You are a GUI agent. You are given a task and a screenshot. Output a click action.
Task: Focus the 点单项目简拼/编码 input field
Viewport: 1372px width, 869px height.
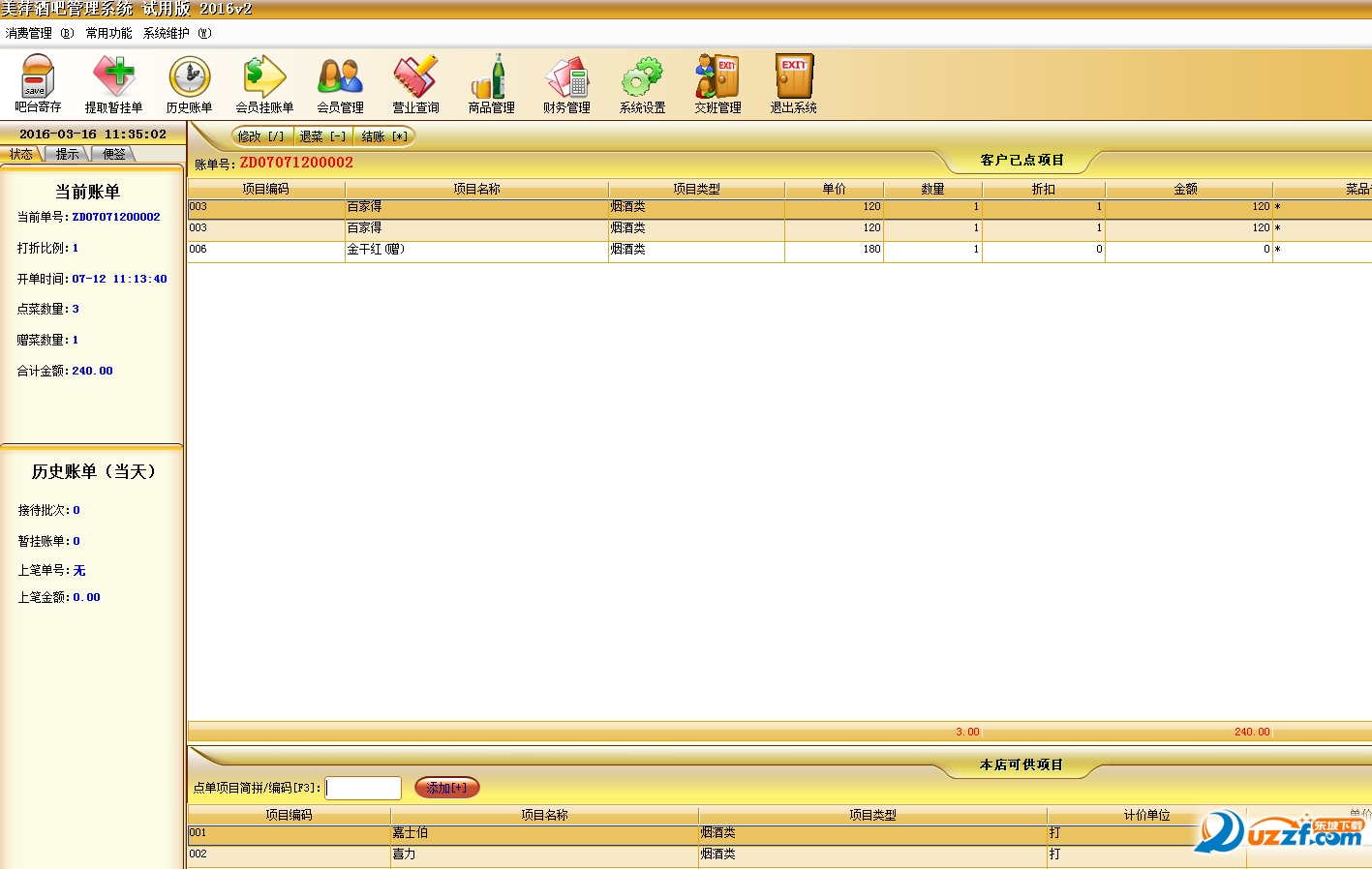(x=363, y=788)
